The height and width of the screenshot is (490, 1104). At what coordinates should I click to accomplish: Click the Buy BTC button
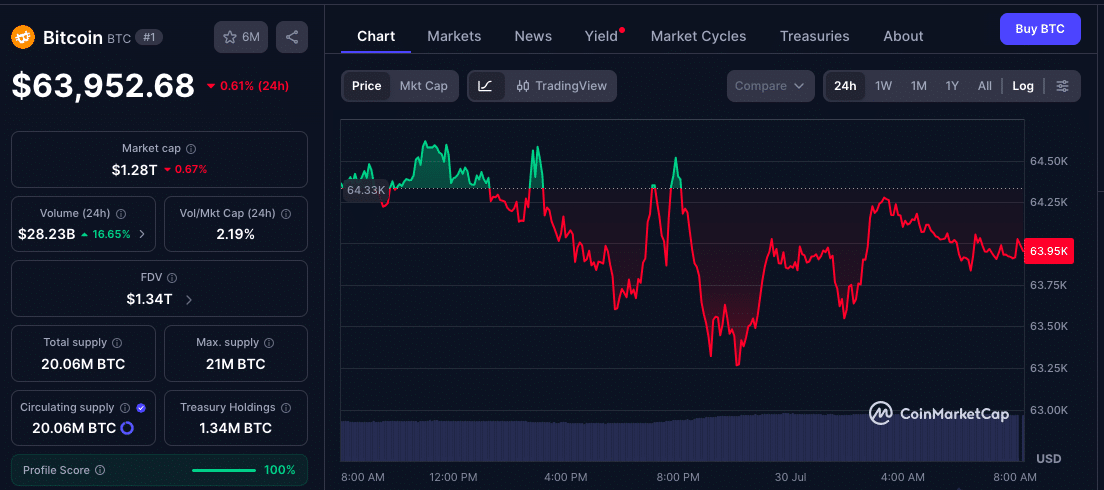point(1040,29)
